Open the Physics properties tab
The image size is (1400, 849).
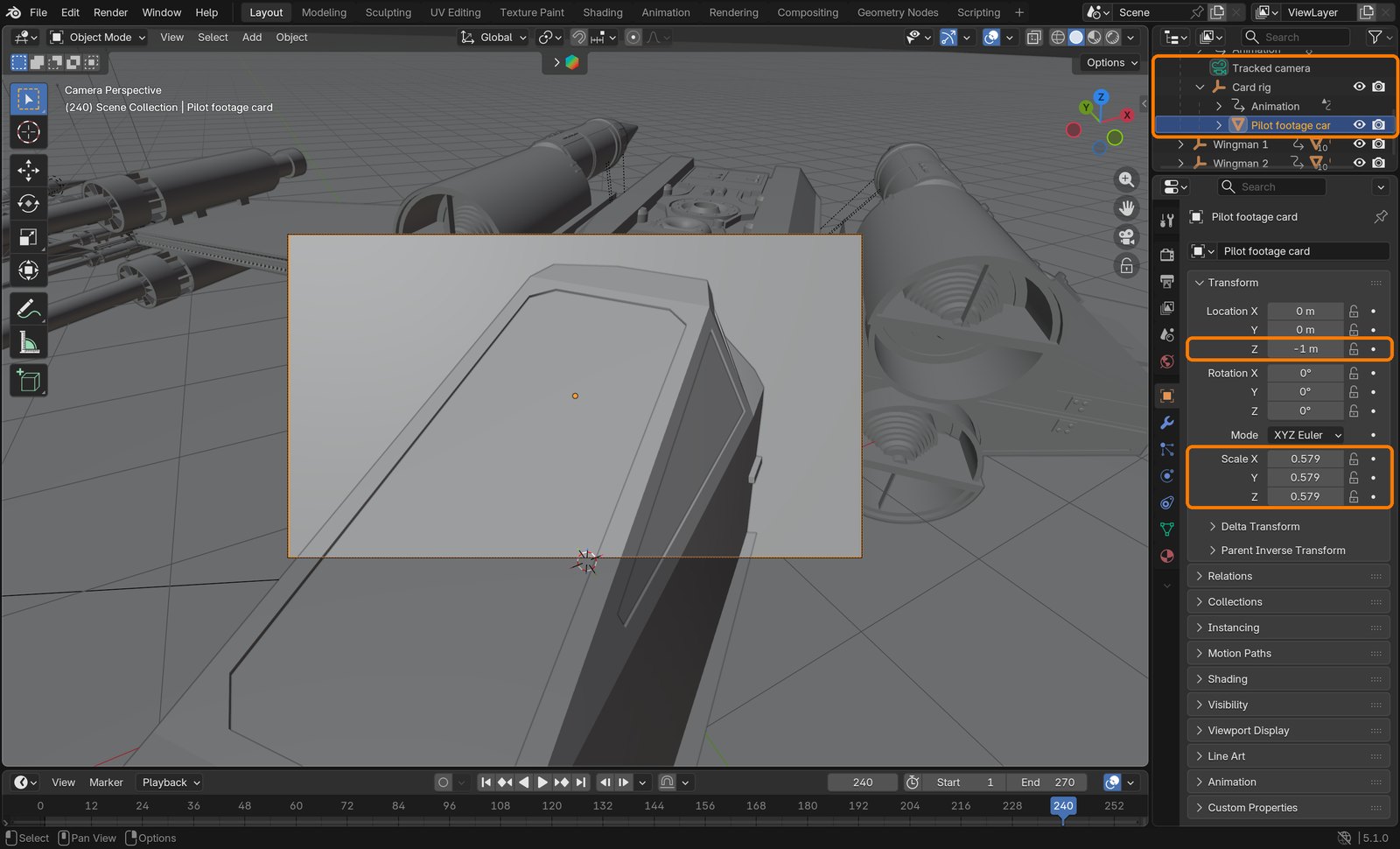[x=1166, y=476]
